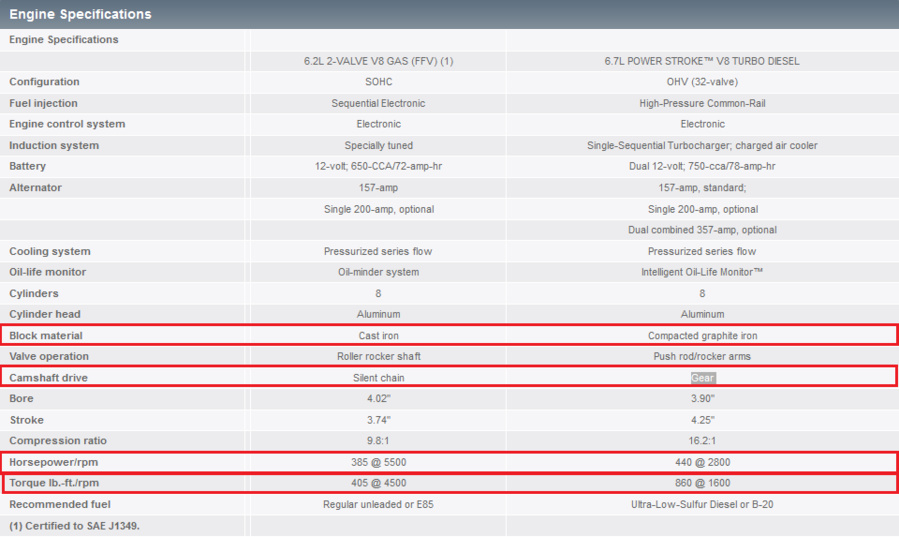The width and height of the screenshot is (899, 537).
Task: Select the 3.90" bore value
Action: pyautogui.click(x=702, y=398)
